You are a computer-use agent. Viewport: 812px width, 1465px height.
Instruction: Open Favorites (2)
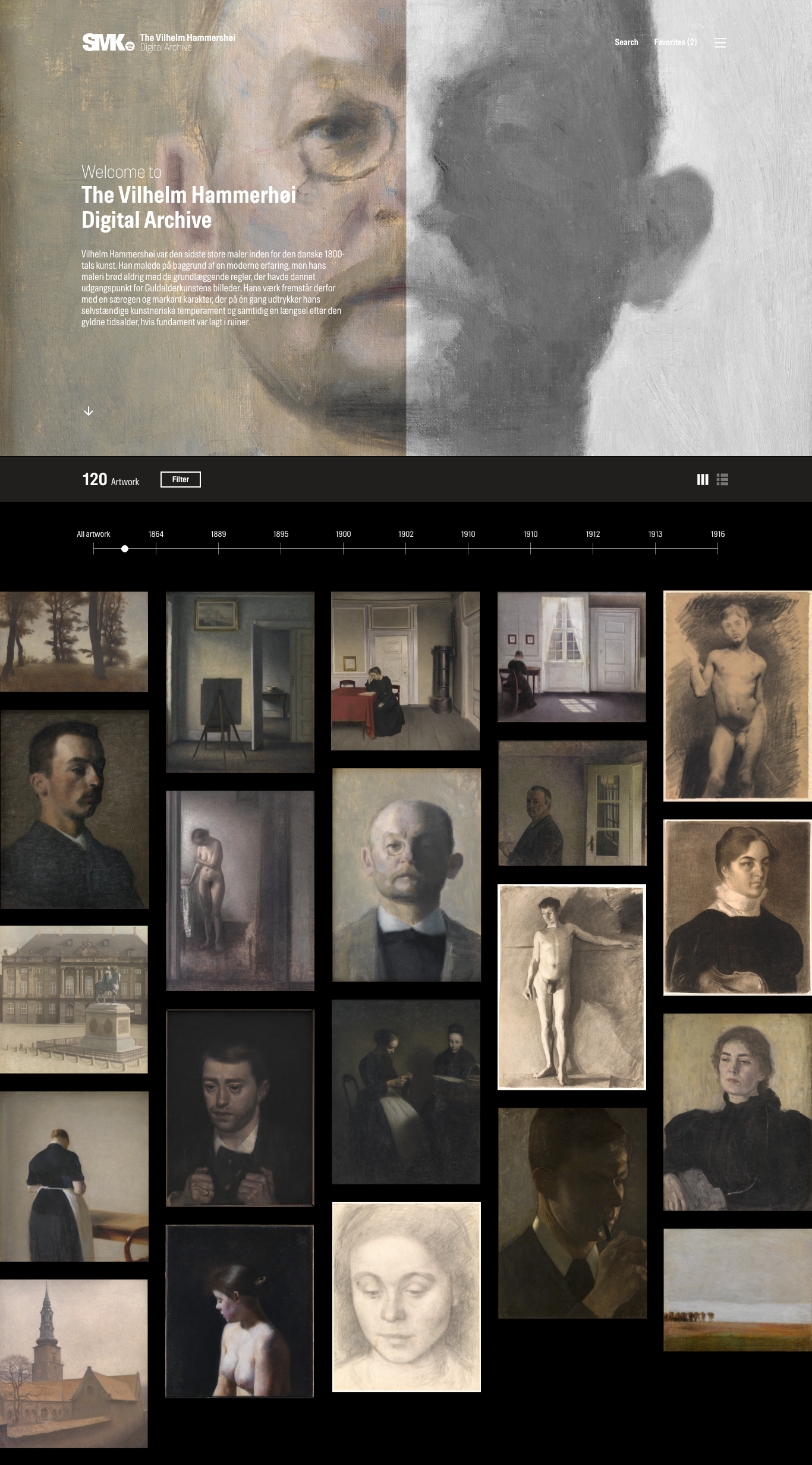(675, 42)
